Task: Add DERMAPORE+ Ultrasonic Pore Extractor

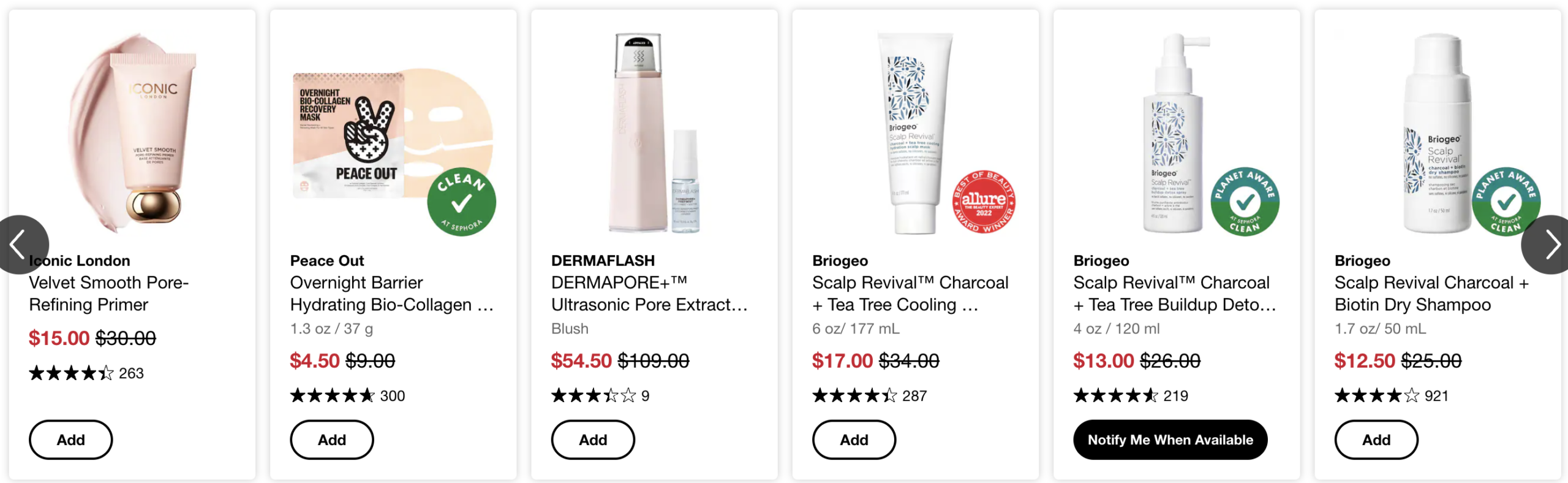Action: [593, 439]
